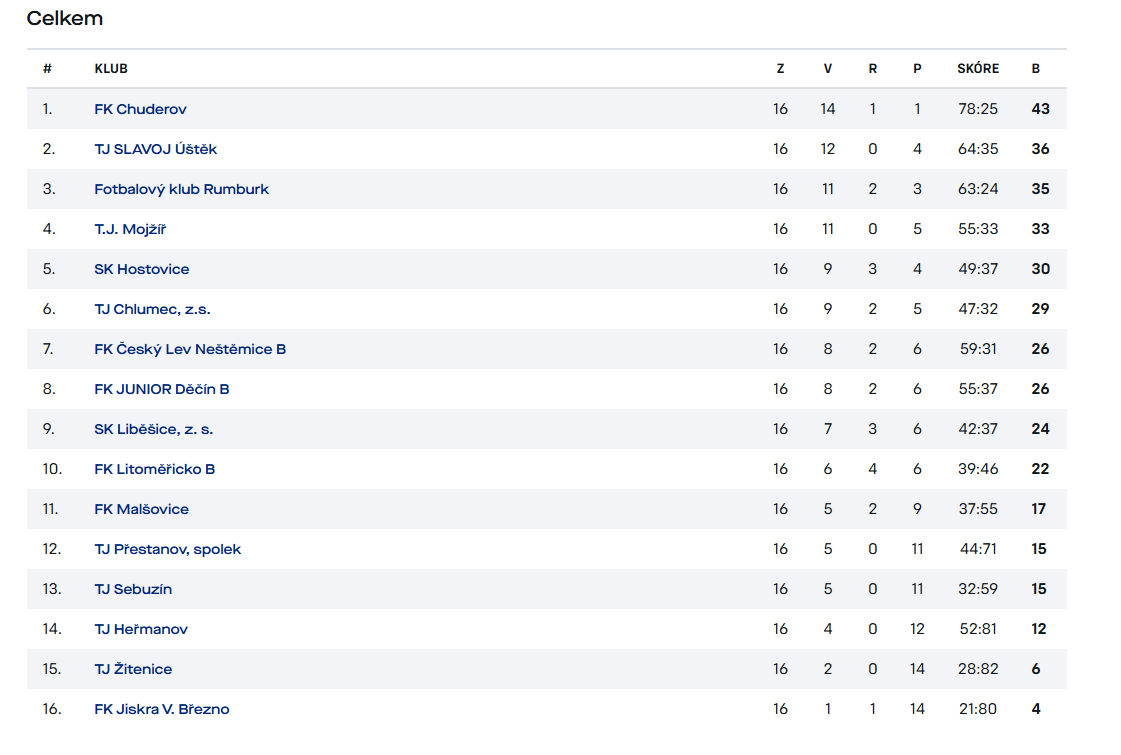Click the KLUB column header
This screenshot has height=755, width=1121.
click(111, 69)
